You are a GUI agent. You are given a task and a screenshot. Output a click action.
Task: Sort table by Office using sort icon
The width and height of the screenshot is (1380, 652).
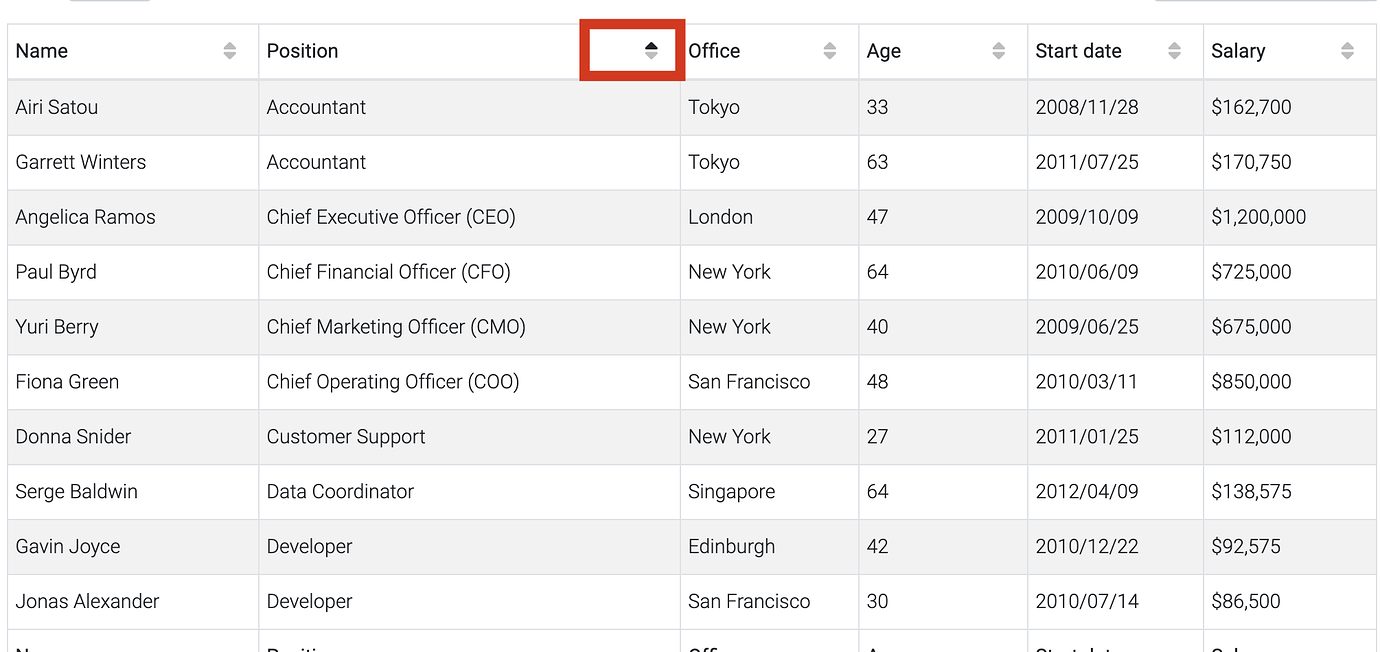(829, 51)
